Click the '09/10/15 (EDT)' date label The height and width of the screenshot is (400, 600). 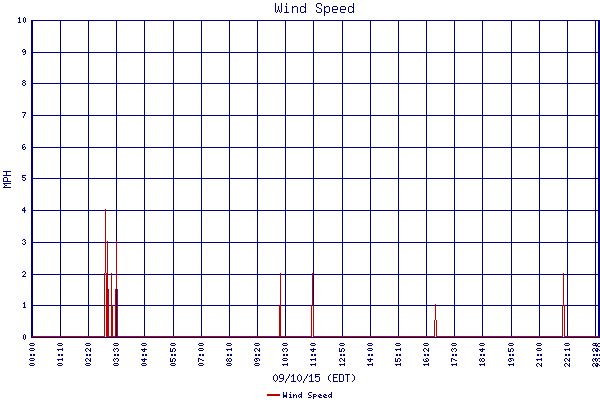pyautogui.click(x=314, y=378)
